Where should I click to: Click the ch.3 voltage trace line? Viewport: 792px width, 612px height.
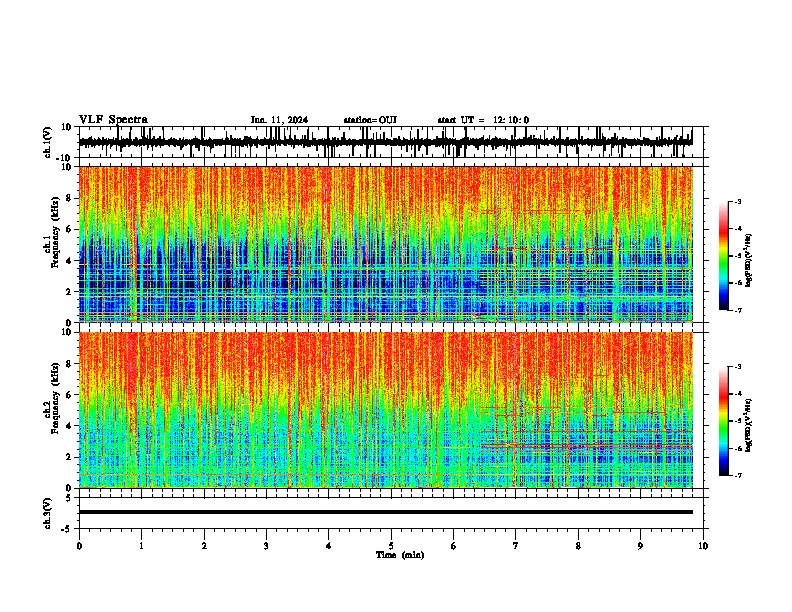pos(386,512)
